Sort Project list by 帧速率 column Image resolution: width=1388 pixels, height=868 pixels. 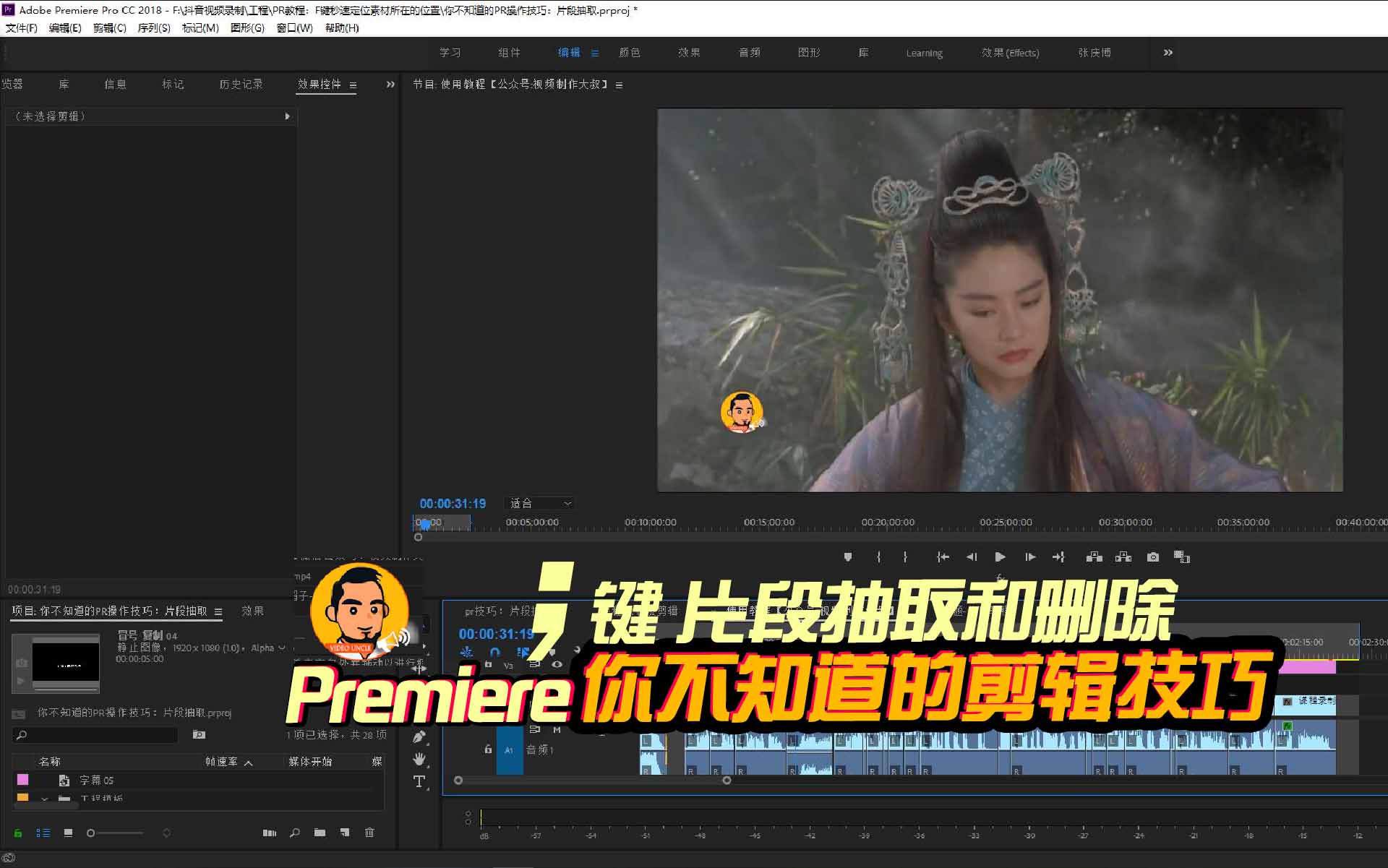(221, 761)
